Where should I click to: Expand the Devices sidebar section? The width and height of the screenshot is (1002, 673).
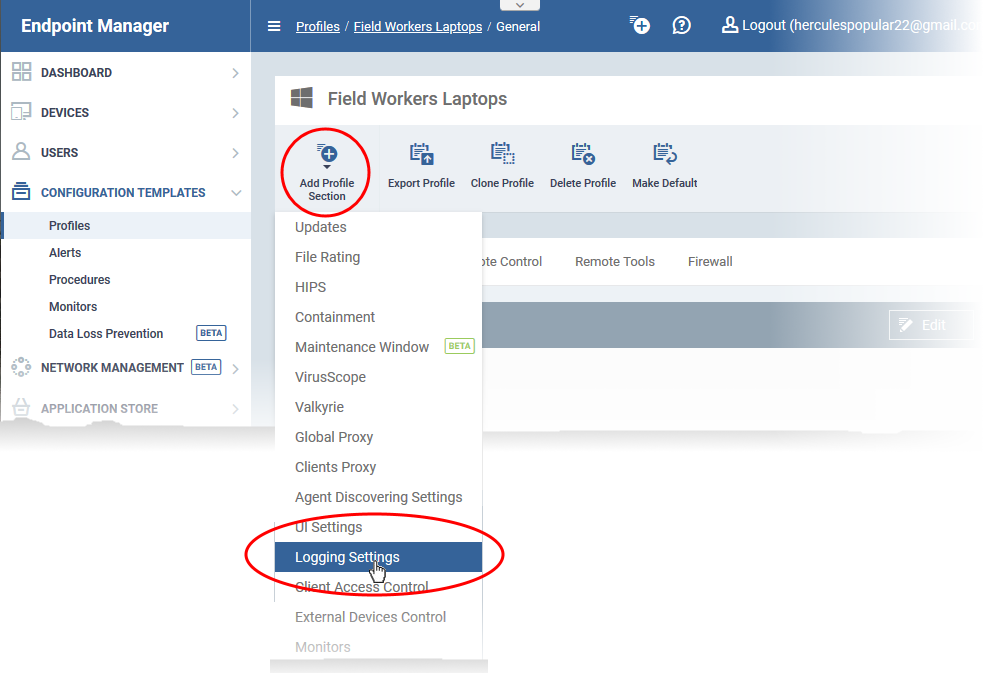pyautogui.click(x=125, y=113)
